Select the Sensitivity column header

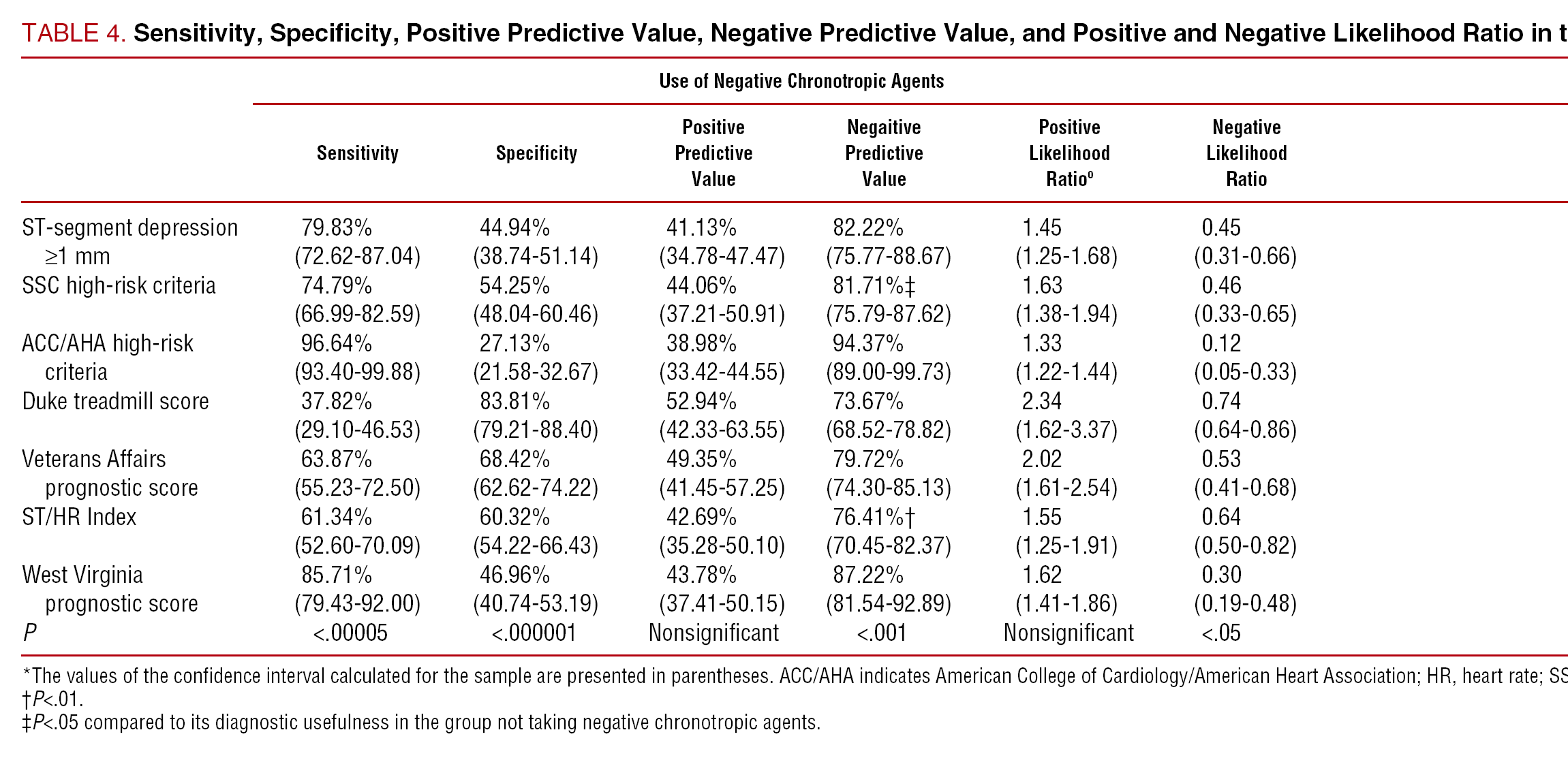[357, 153]
